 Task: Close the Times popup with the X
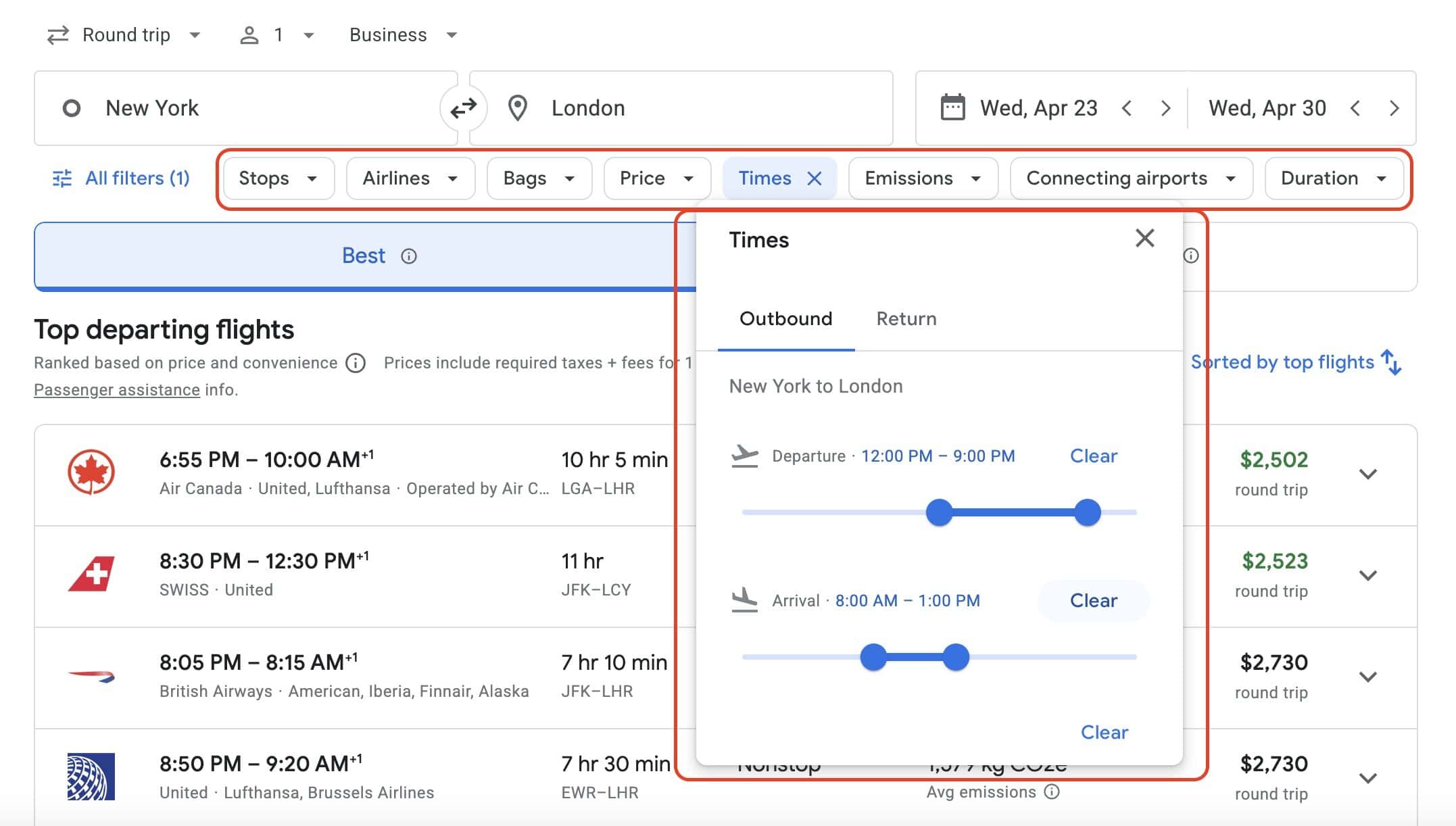click(1144, 238)
